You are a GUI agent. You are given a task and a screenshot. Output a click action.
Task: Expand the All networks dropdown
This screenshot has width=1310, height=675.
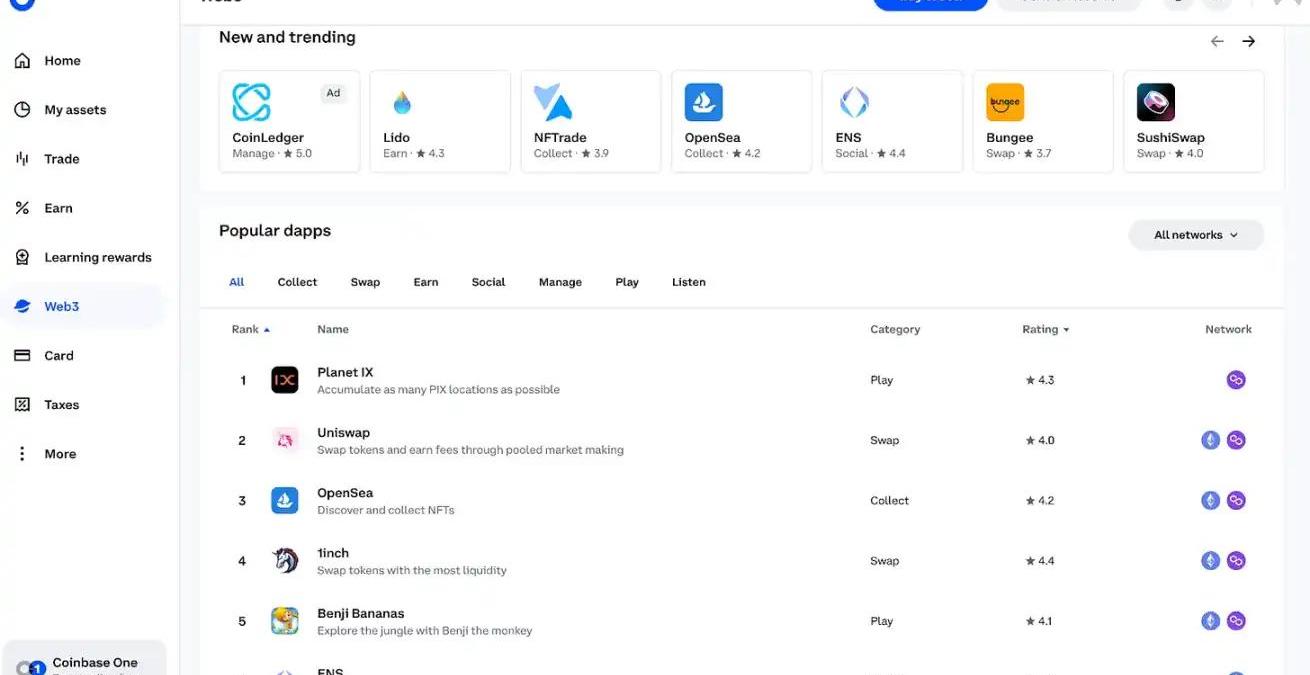click(x=1196, y=235)
